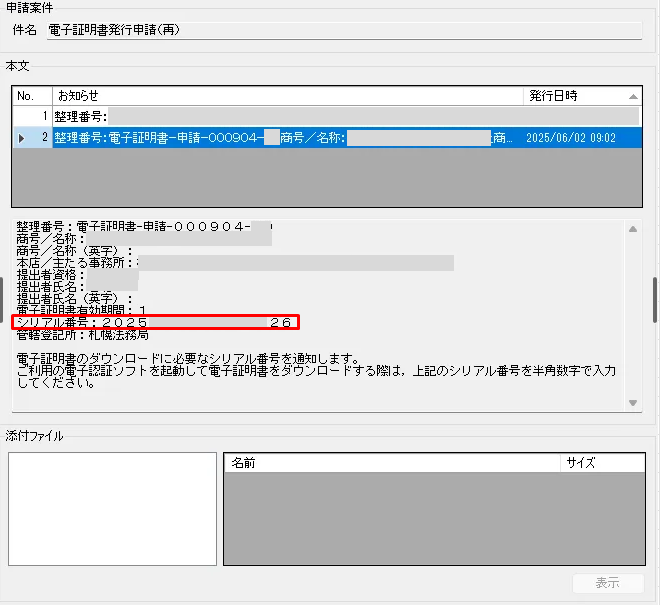Click the 名前 attachment column header
Viewport: 660px width, 605px height.
tap(390, 463)
